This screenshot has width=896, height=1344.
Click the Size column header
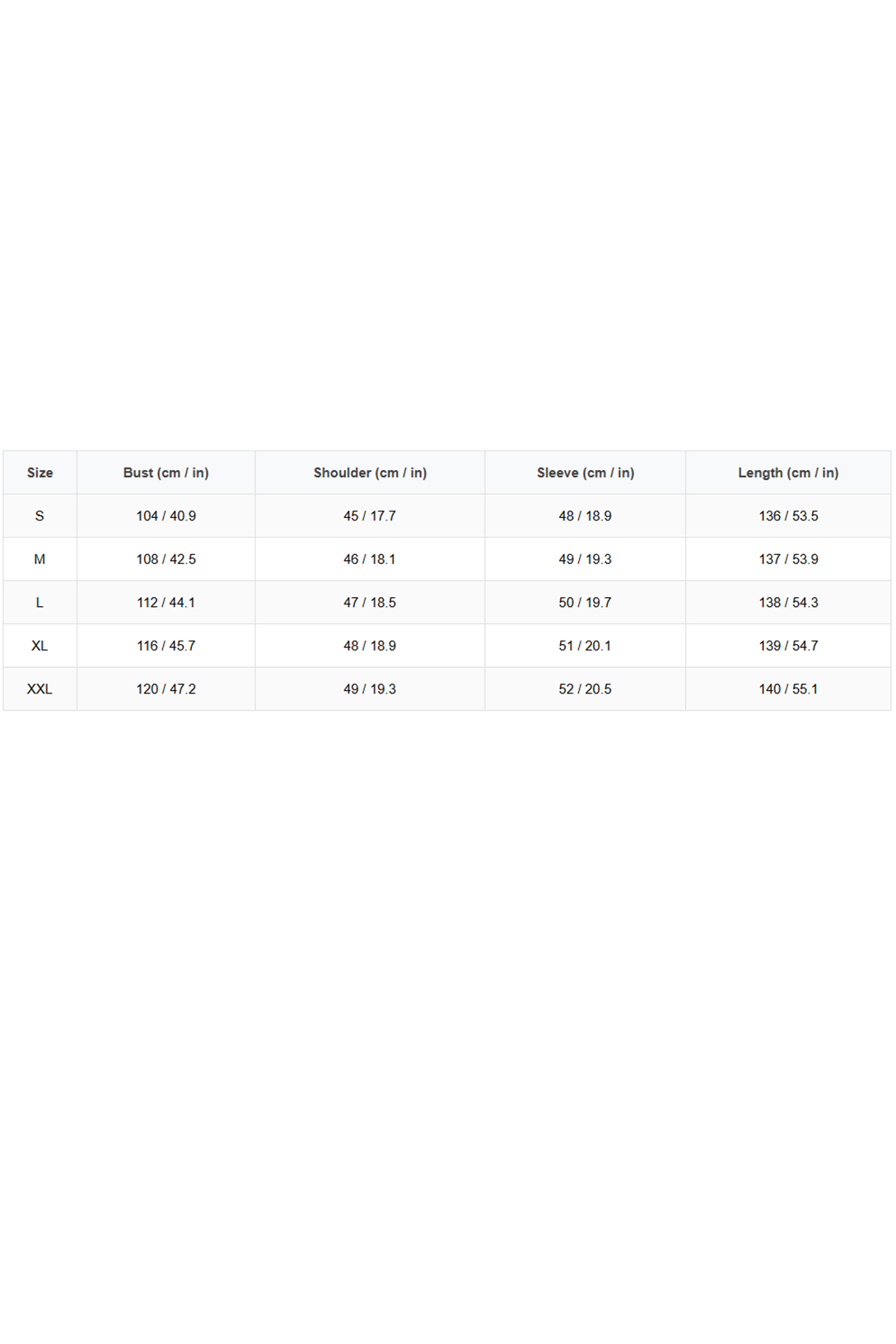[40, 473]
